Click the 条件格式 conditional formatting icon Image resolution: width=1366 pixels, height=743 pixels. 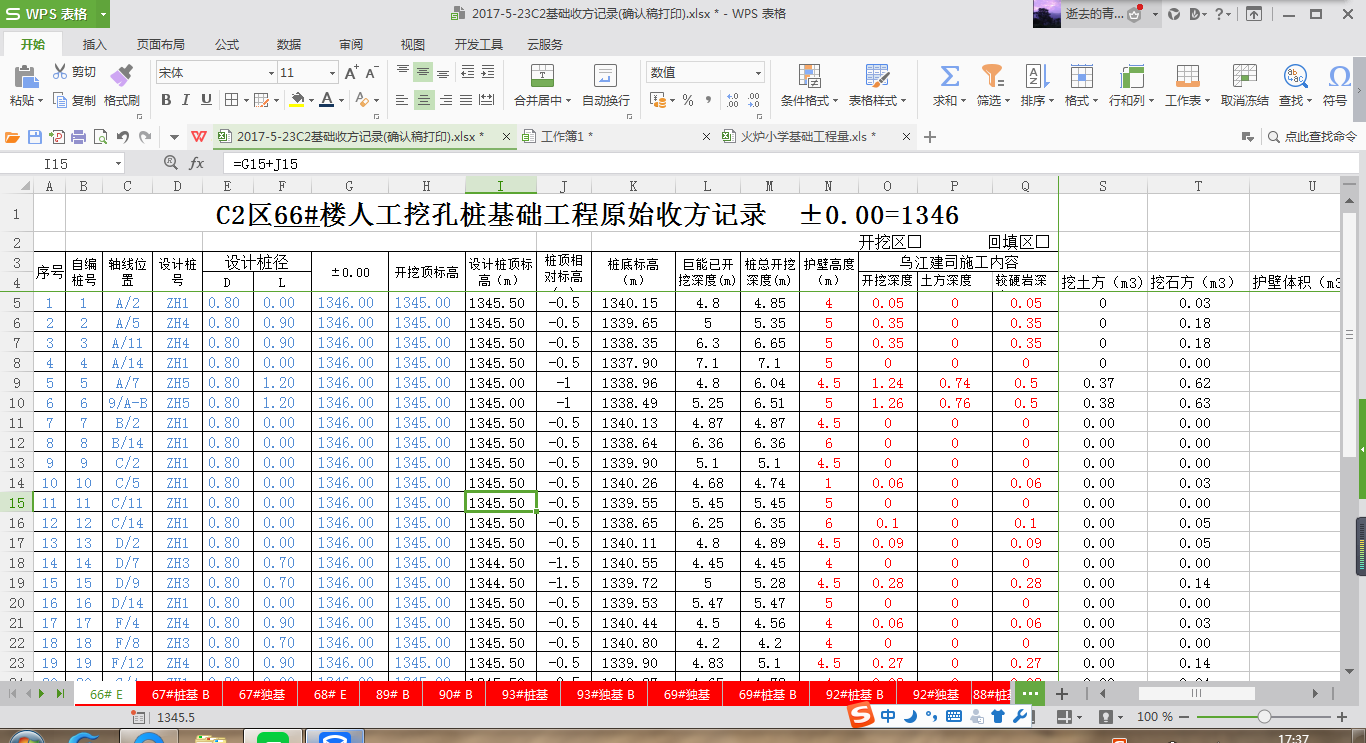[x=809, y=76]
